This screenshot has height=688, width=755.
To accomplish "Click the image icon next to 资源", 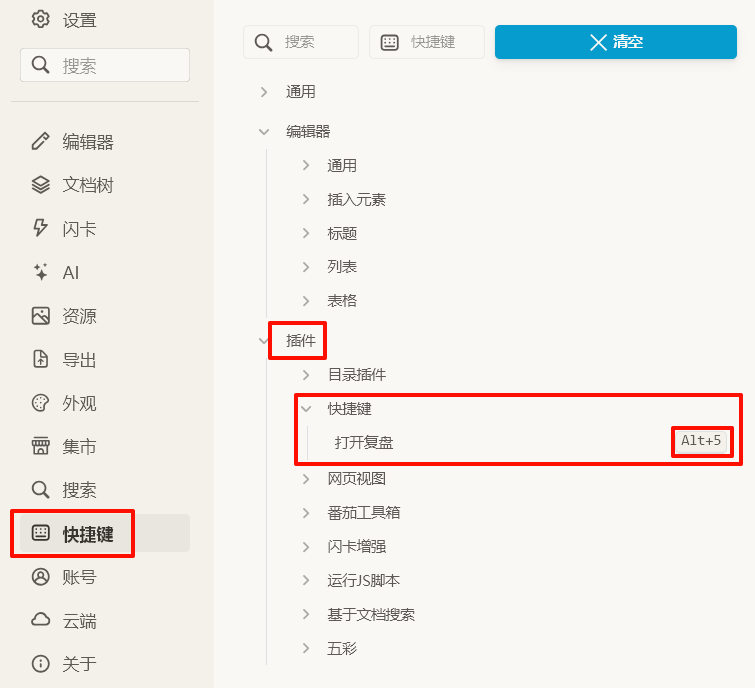I will pos(40,316).
